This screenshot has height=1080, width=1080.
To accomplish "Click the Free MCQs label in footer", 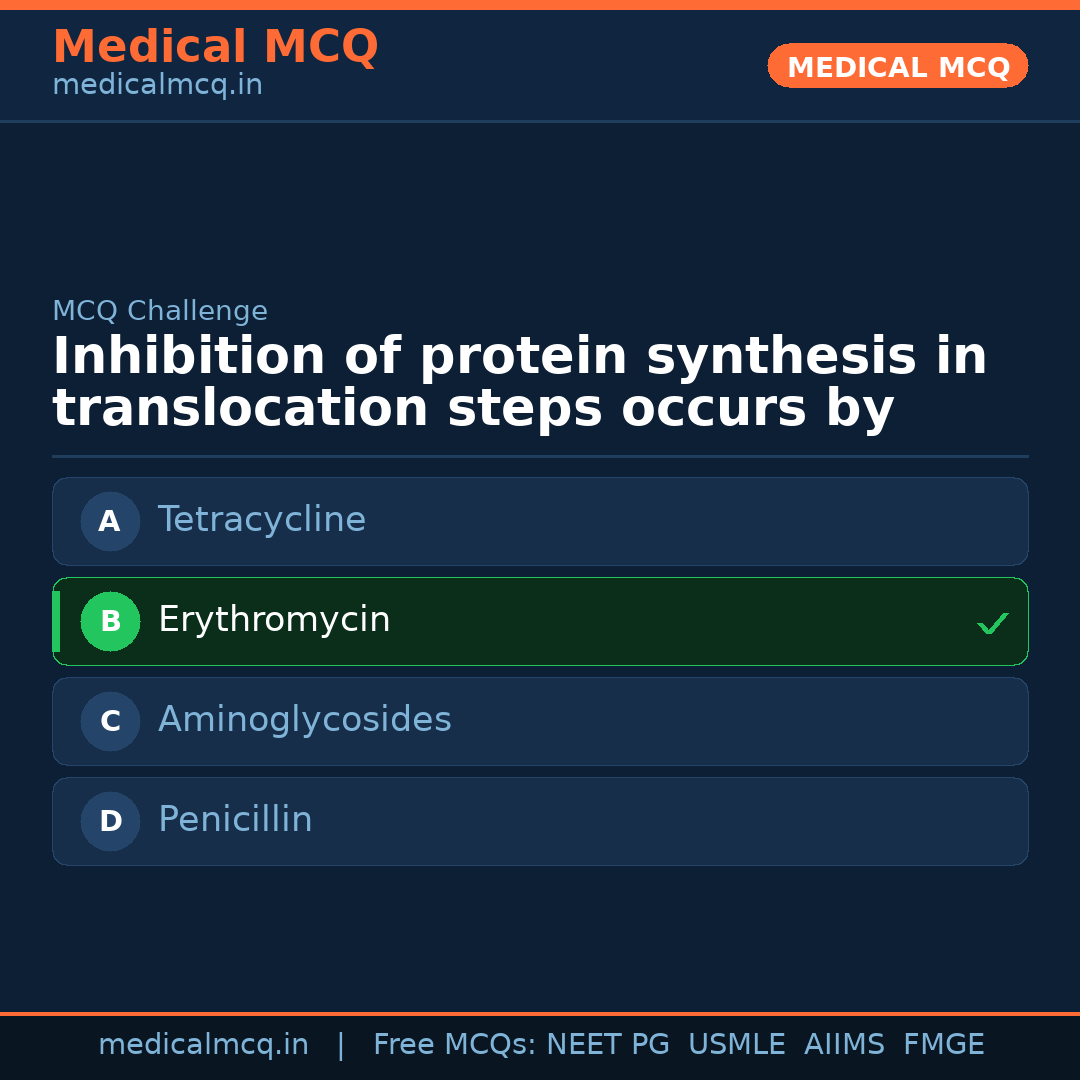I will (x=454, y=1045).
